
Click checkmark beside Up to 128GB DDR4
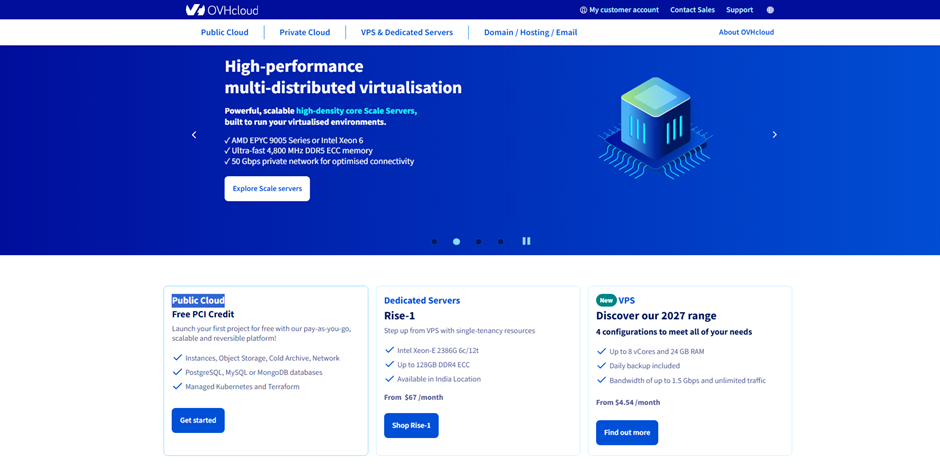pyautogui.click(x=390, y=364)
